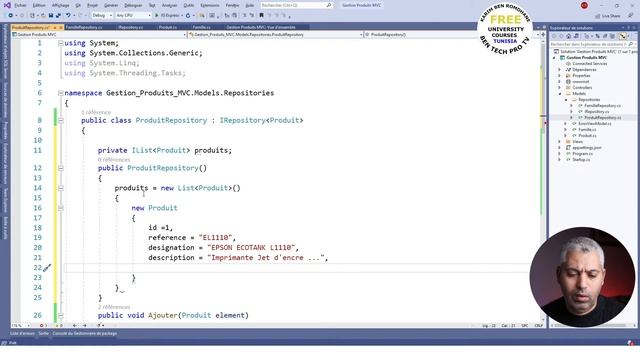The image size is (640, 360).
Task: Open the Fichier menu
Action: point(20,5)
